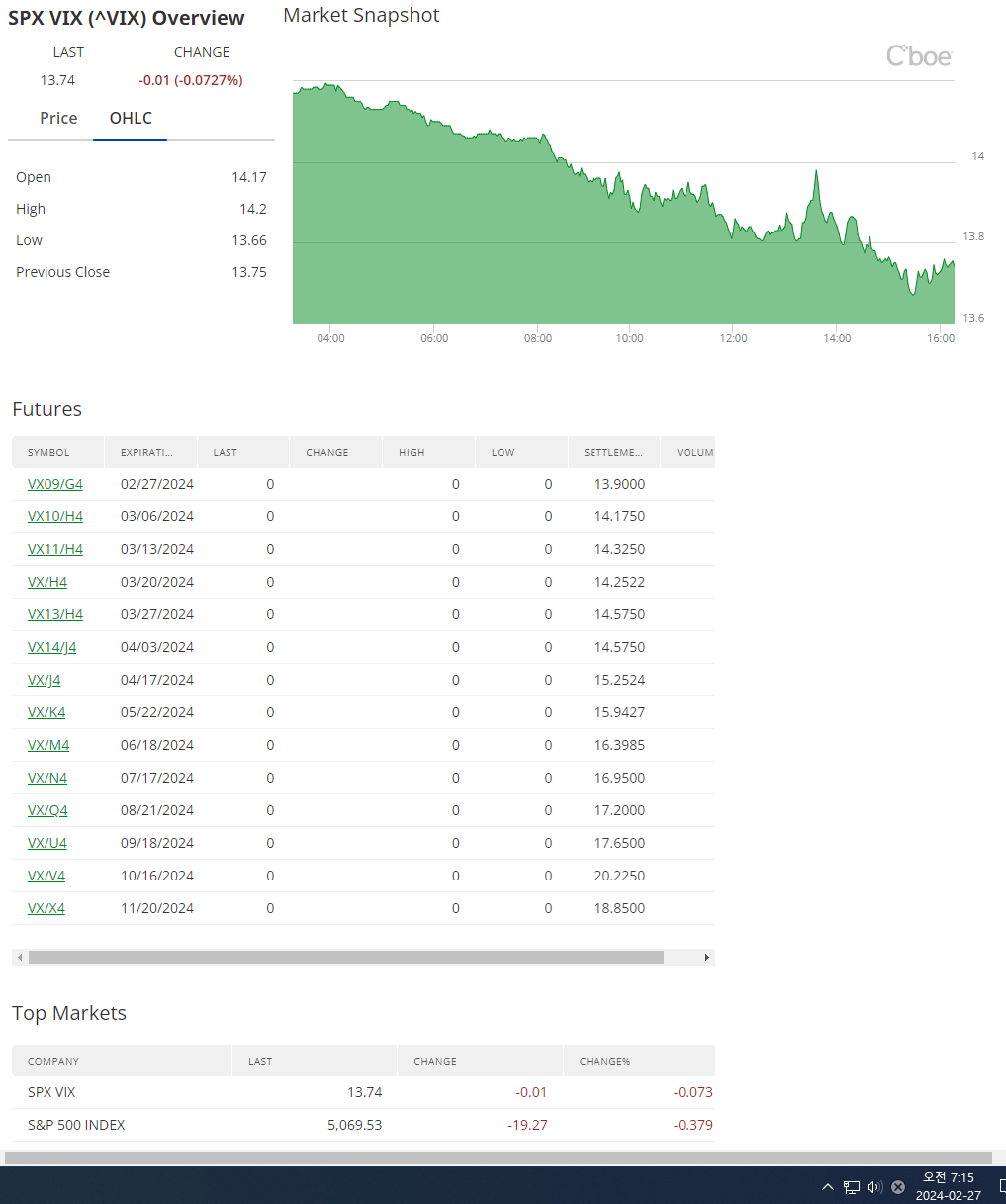Open the VX/K4 futures link
The width and height of the screenshot is (1006, 1204).
tap(46, 712)
